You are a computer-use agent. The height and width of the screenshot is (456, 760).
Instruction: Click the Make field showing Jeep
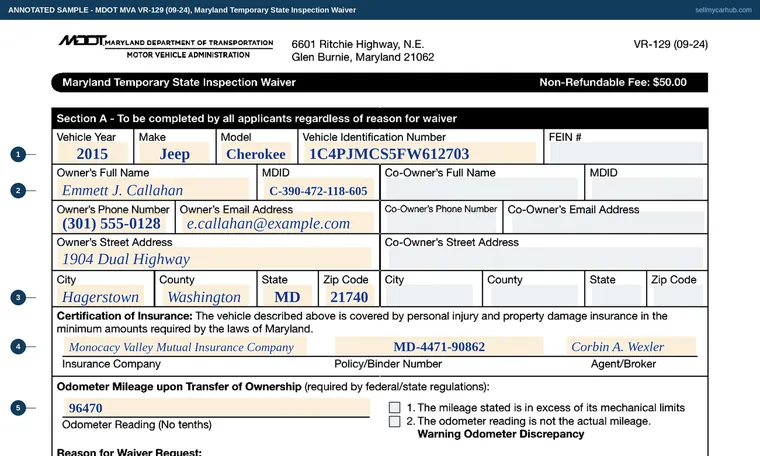point(174,153)
